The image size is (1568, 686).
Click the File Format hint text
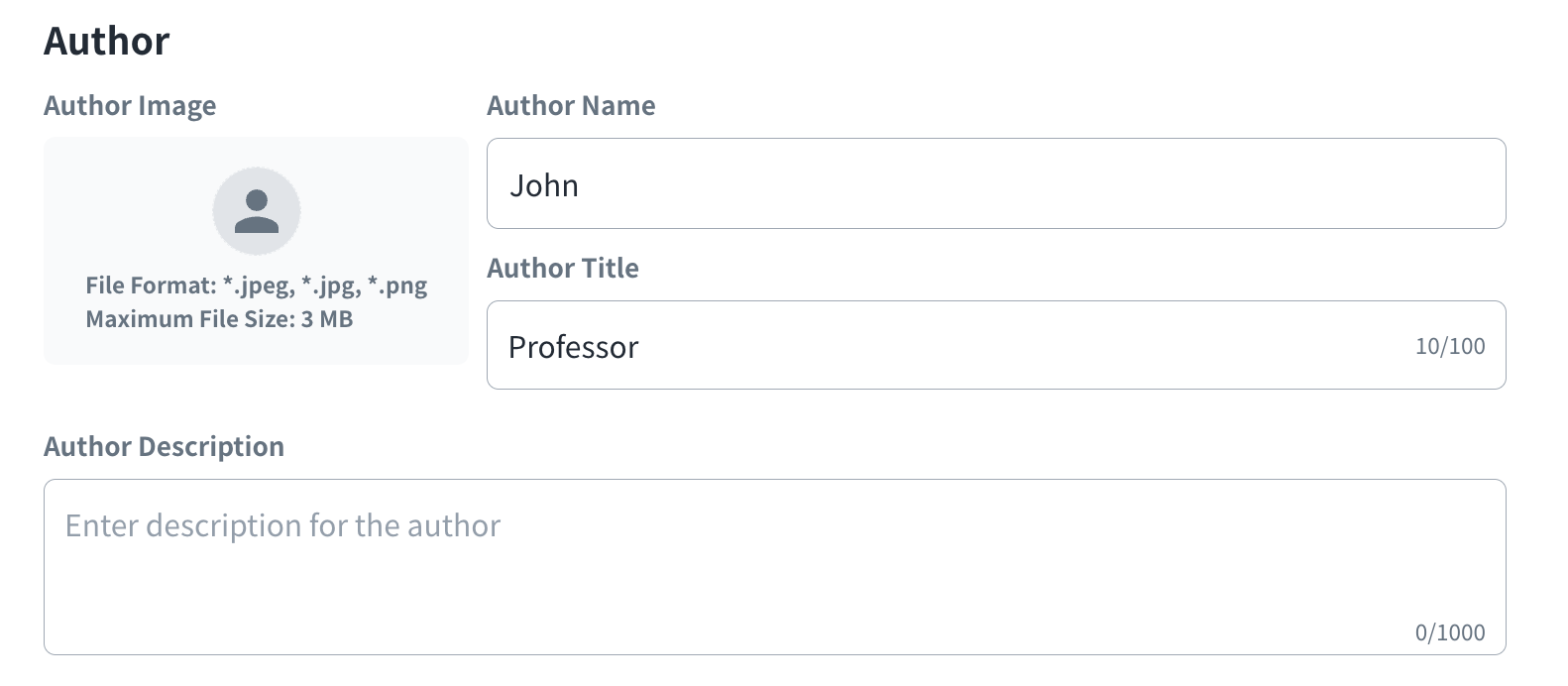256,286
